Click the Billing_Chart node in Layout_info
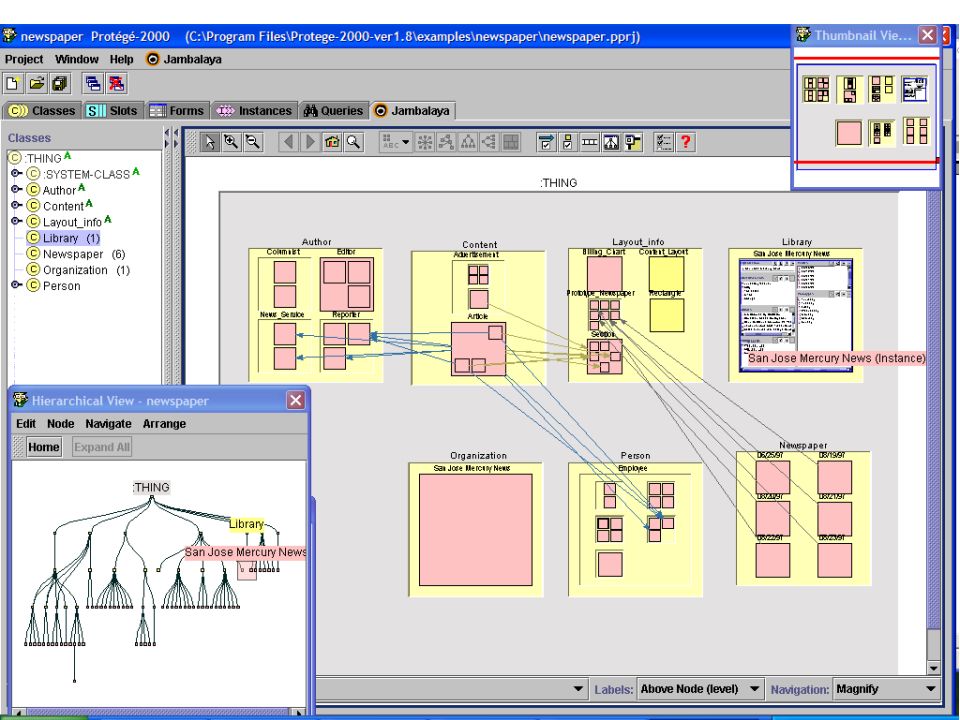 pos(604,274)
